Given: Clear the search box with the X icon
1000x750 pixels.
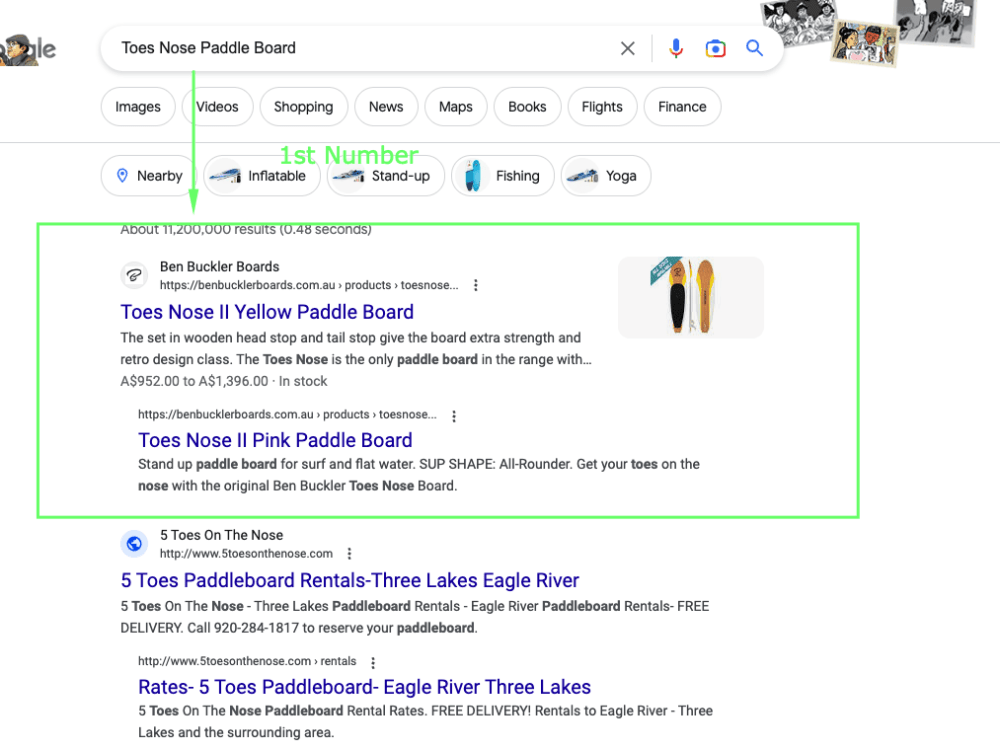Looking at the screenshot, I should (x=628, y=48).
